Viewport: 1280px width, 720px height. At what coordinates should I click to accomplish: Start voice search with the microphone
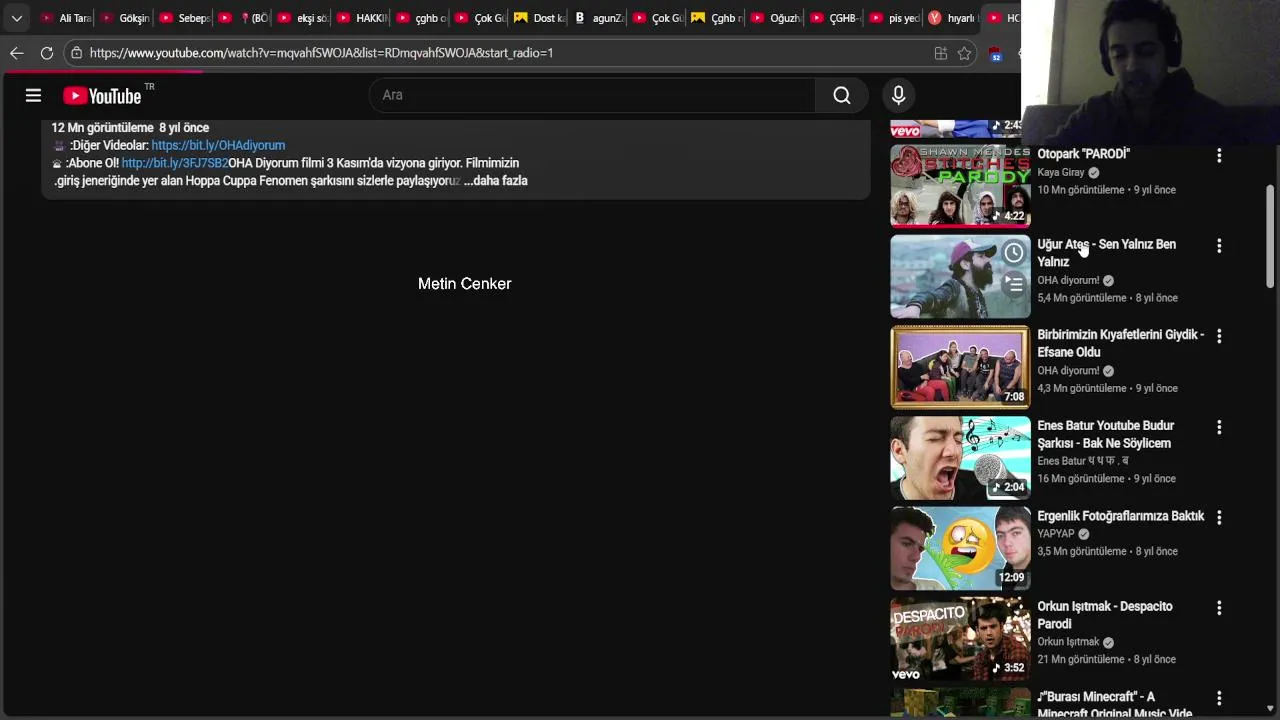898,95
